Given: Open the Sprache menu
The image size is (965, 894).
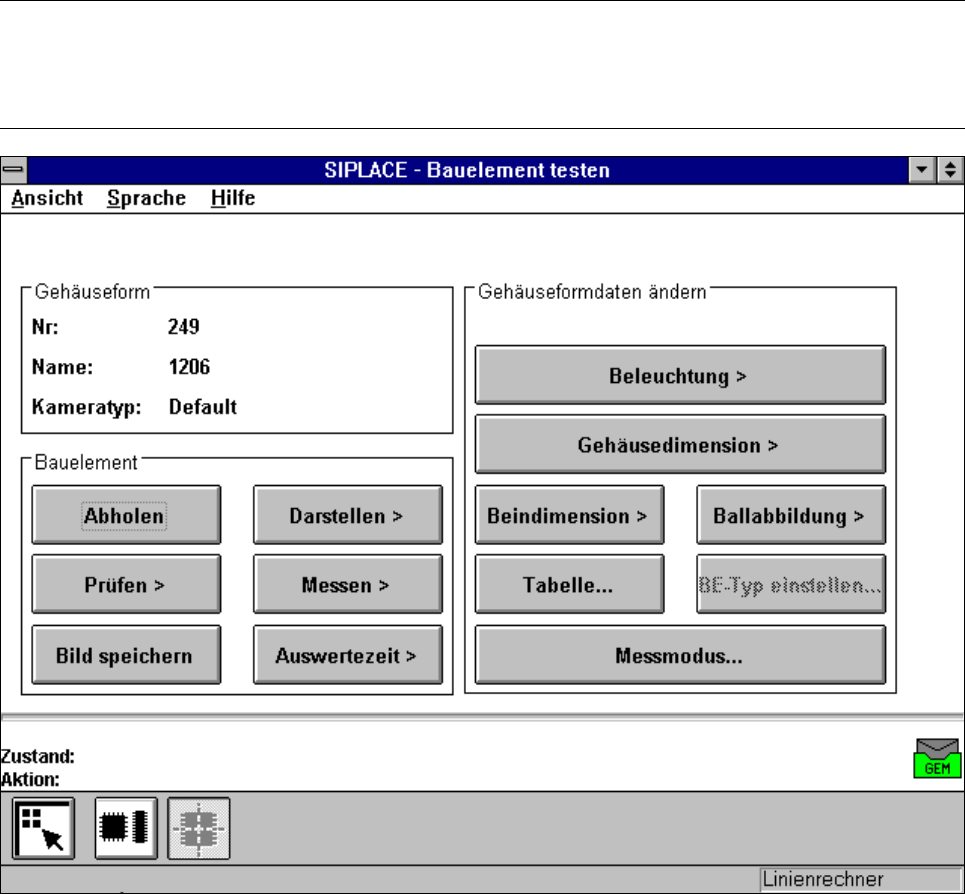Looking at the screenshot, I should click(x=146, y=198).
